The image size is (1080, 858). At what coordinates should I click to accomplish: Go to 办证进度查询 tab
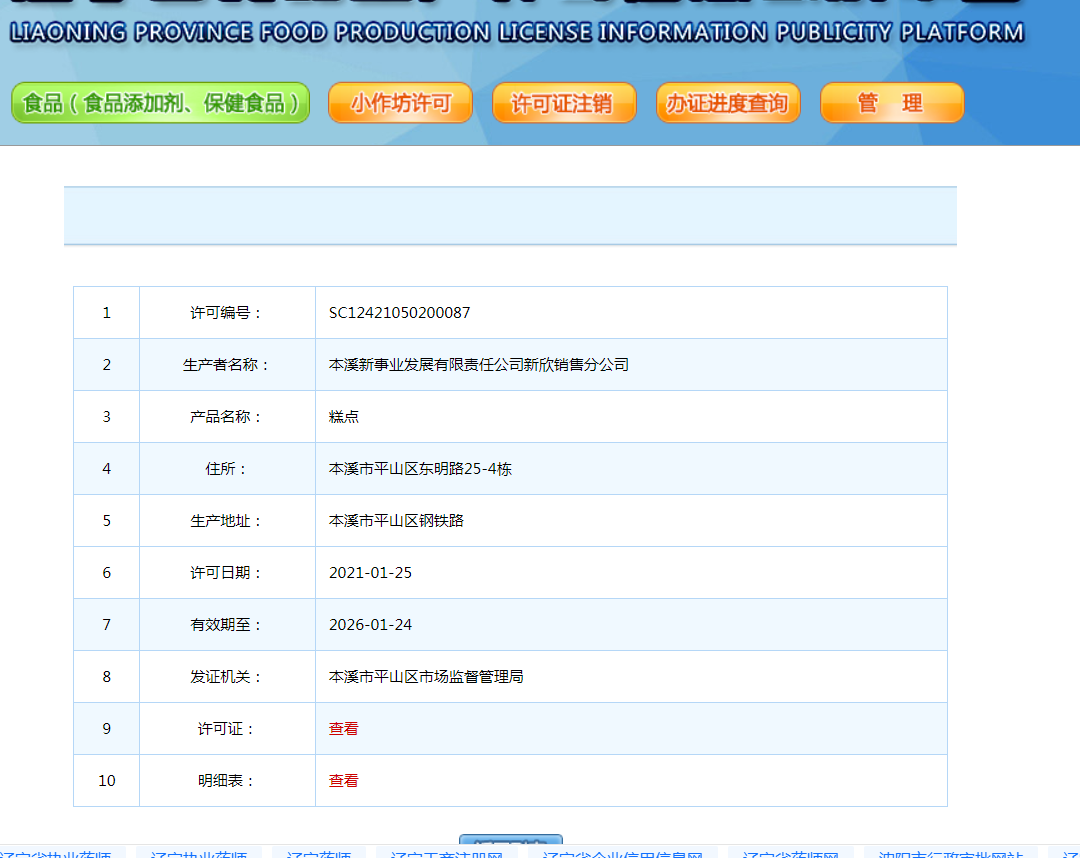728,103
